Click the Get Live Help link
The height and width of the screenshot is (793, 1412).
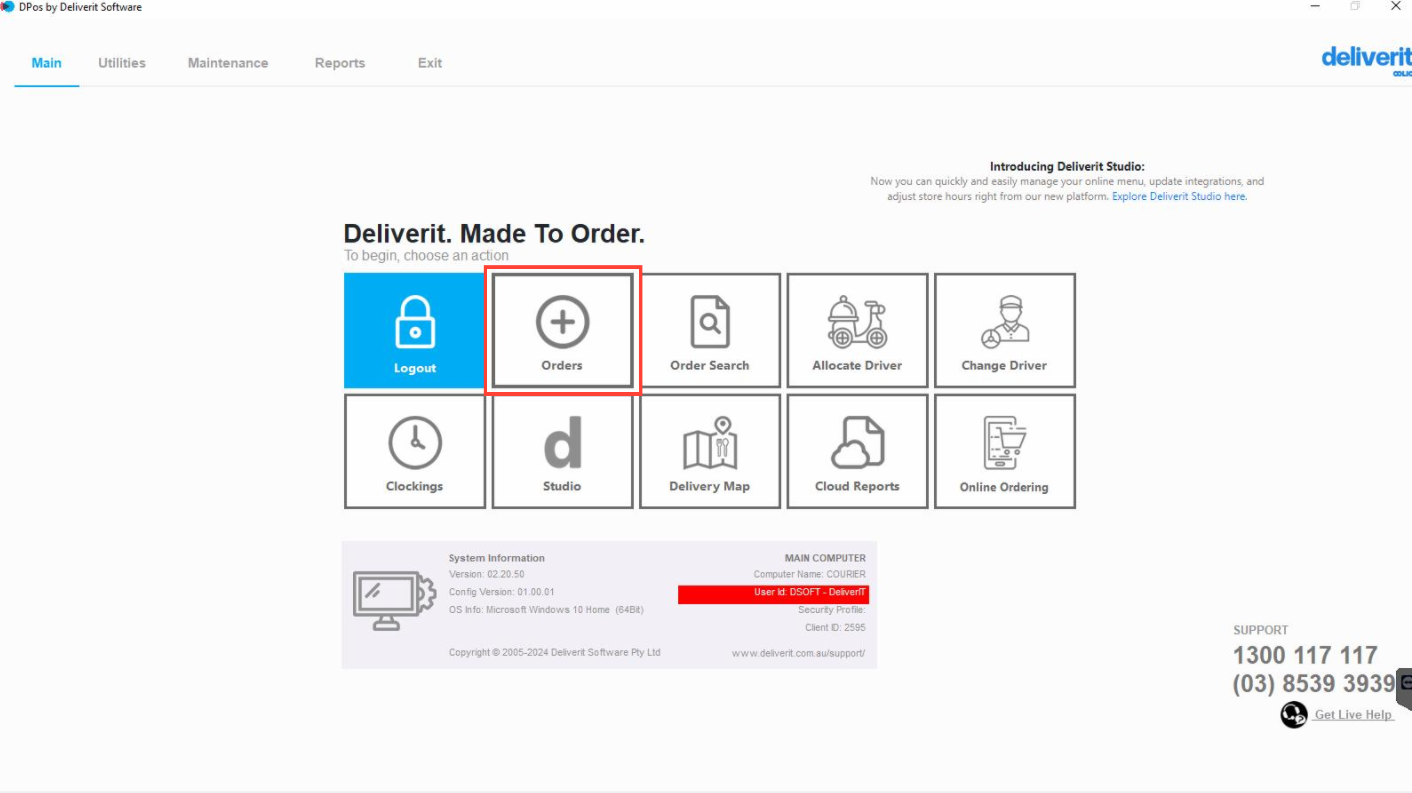click(x=1354, y=715)
